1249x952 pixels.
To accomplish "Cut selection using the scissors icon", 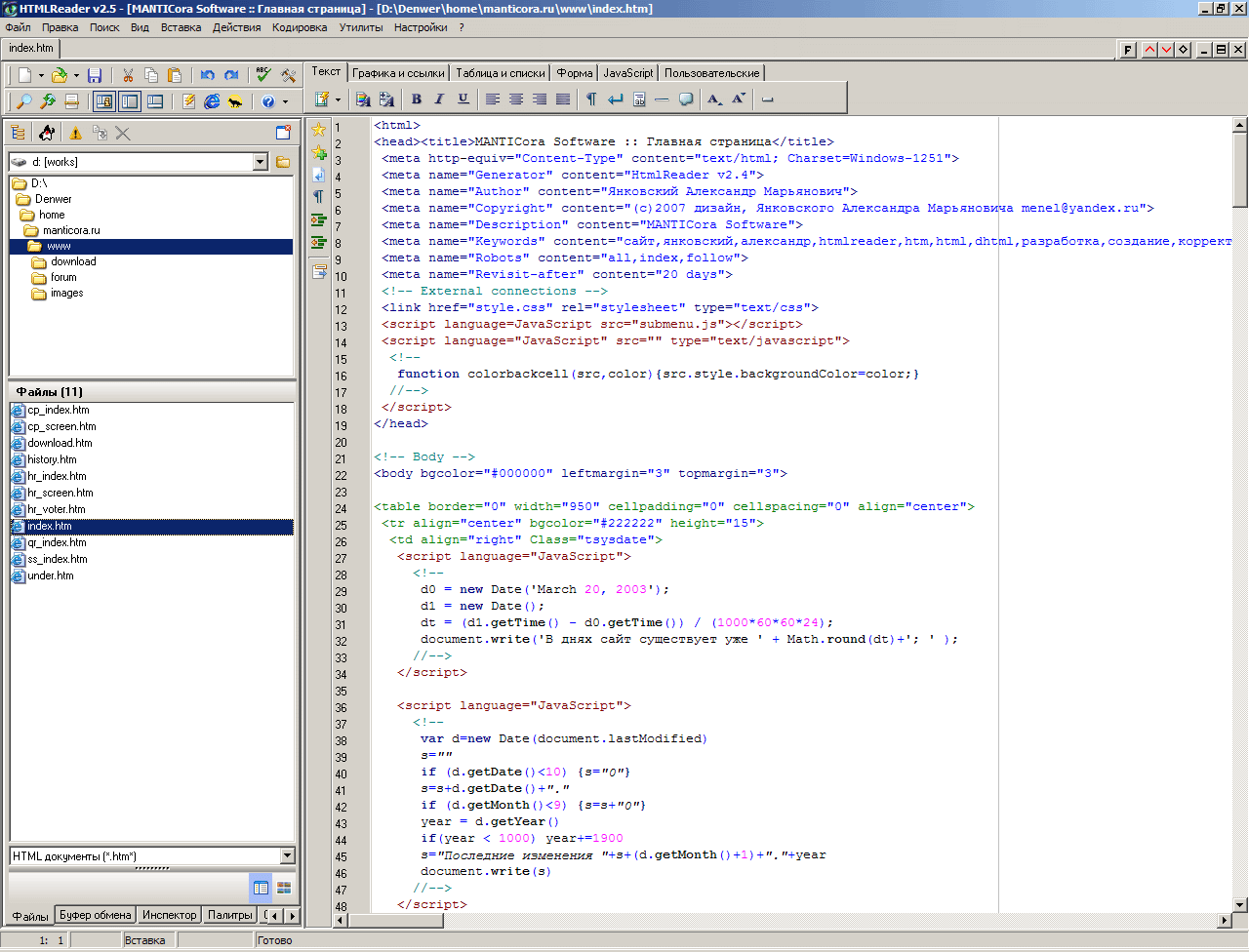I will (128, 75).
